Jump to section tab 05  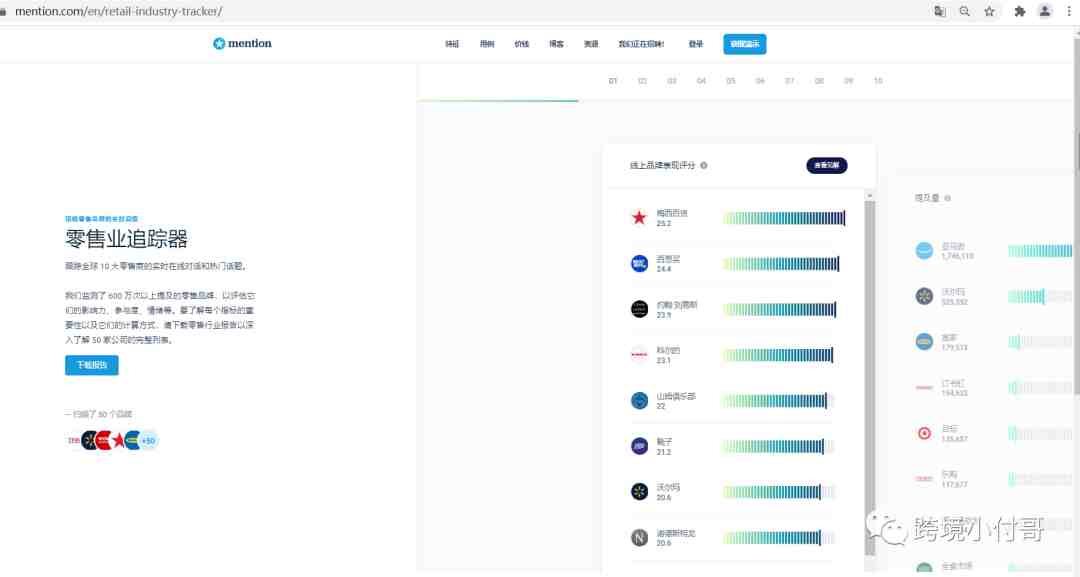click(x=731, y=81)
